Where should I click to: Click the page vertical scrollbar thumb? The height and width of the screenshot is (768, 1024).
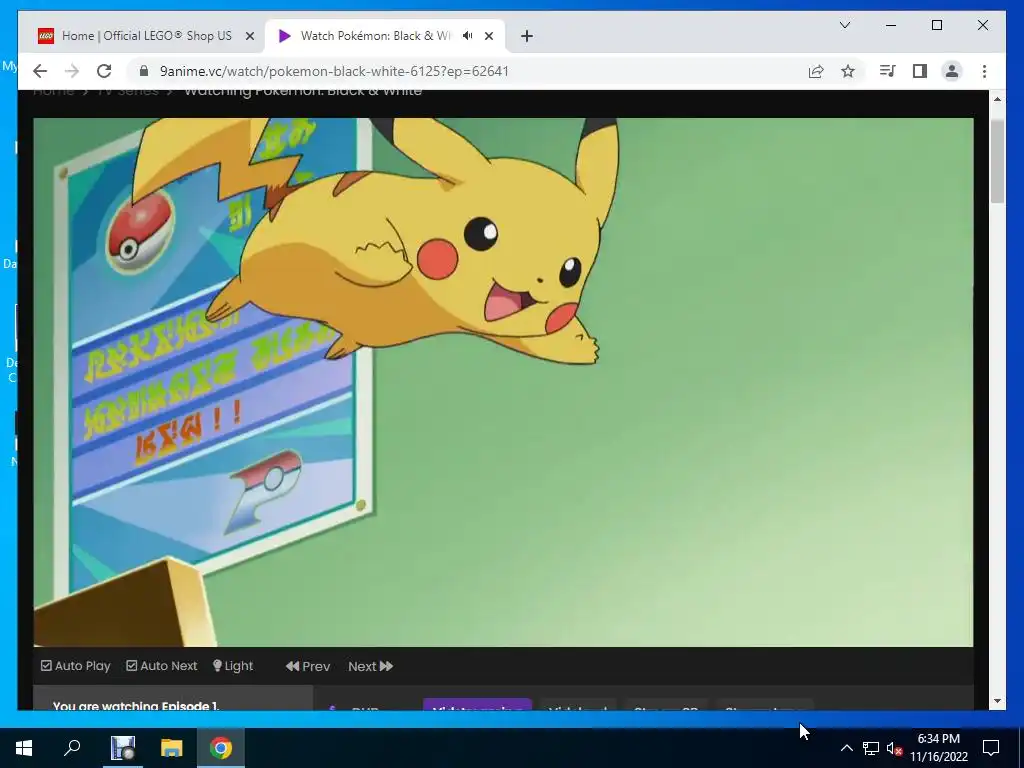pos(997,162)
